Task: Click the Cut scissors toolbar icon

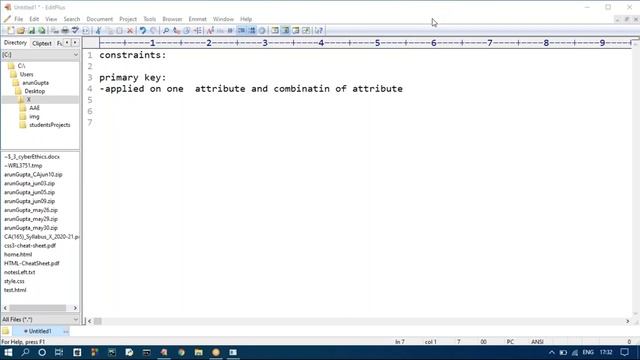Action: 98,31
